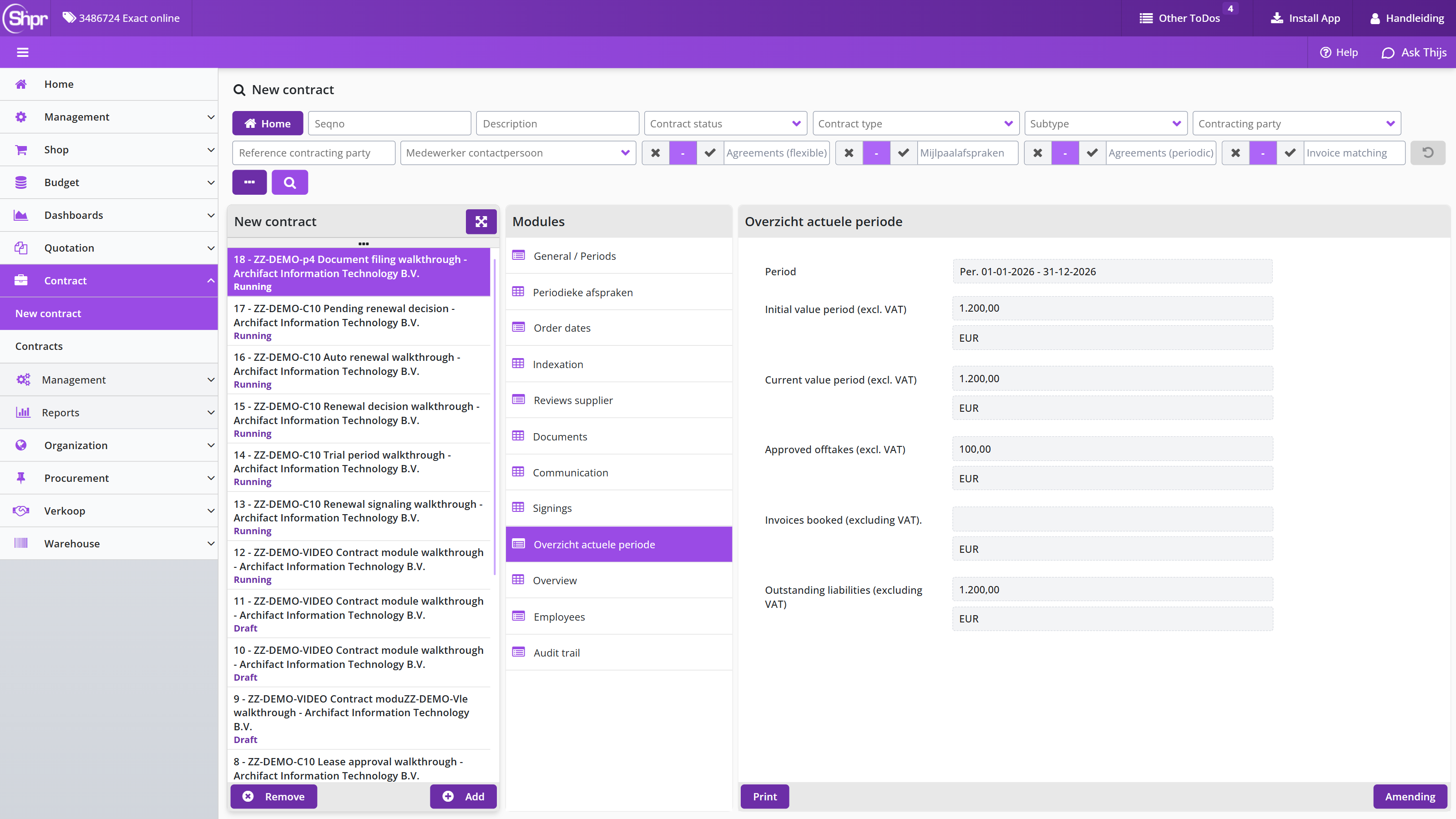Screen dimensions: 1456x819
Task: Select Contracts in sidebar submenu
Action: (x=109, y=346)
